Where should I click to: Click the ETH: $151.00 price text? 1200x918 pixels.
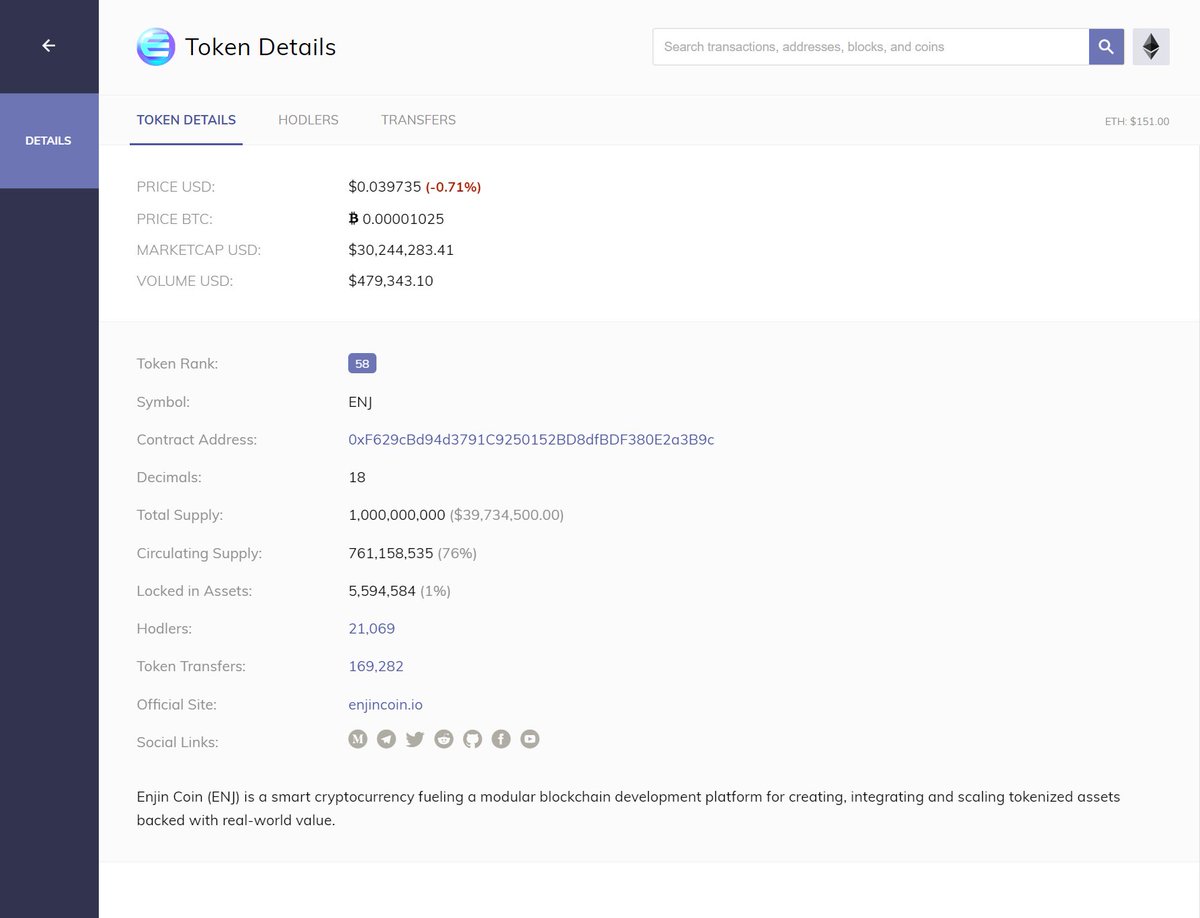(1137, 122)
